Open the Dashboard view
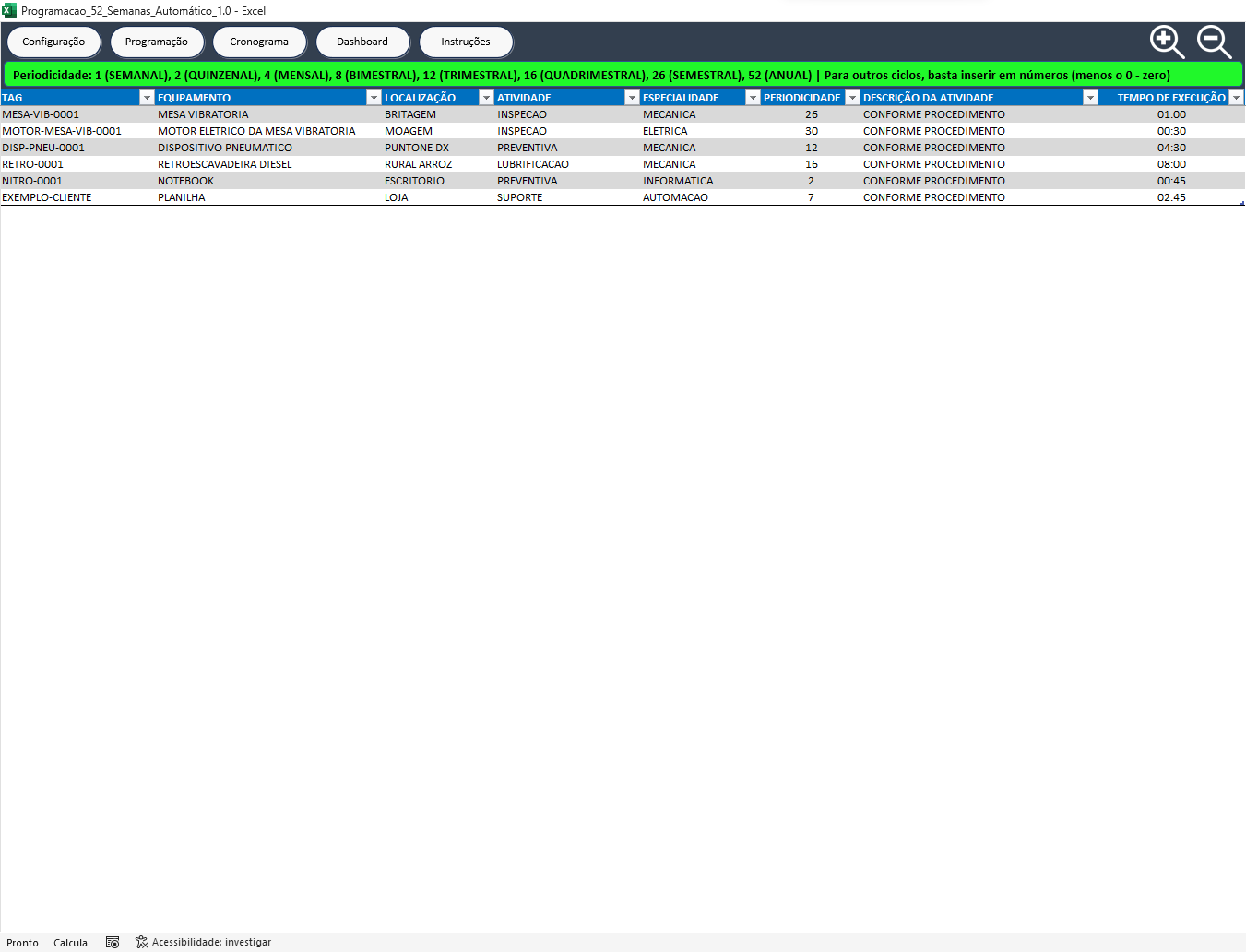The height and width of the screenshot is (952, 1246). pyautogui.click(x=362, y=42)
